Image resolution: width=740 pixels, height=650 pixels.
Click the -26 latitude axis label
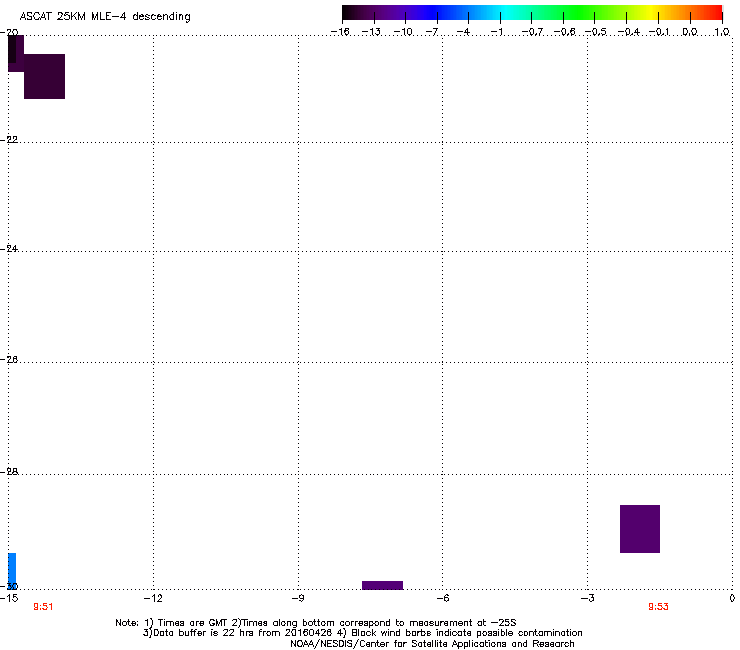pyautogui.click(x=9, y=360)
